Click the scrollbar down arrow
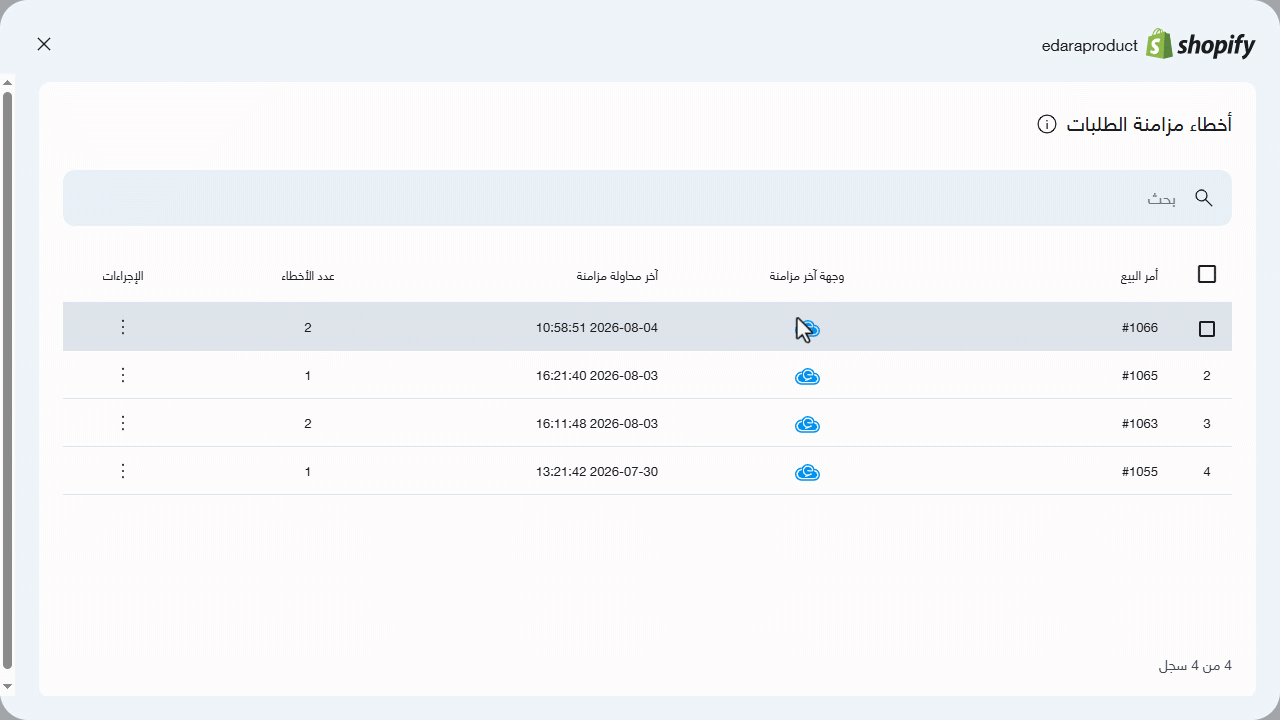1280x720 pixels. [x=7, y=685]
